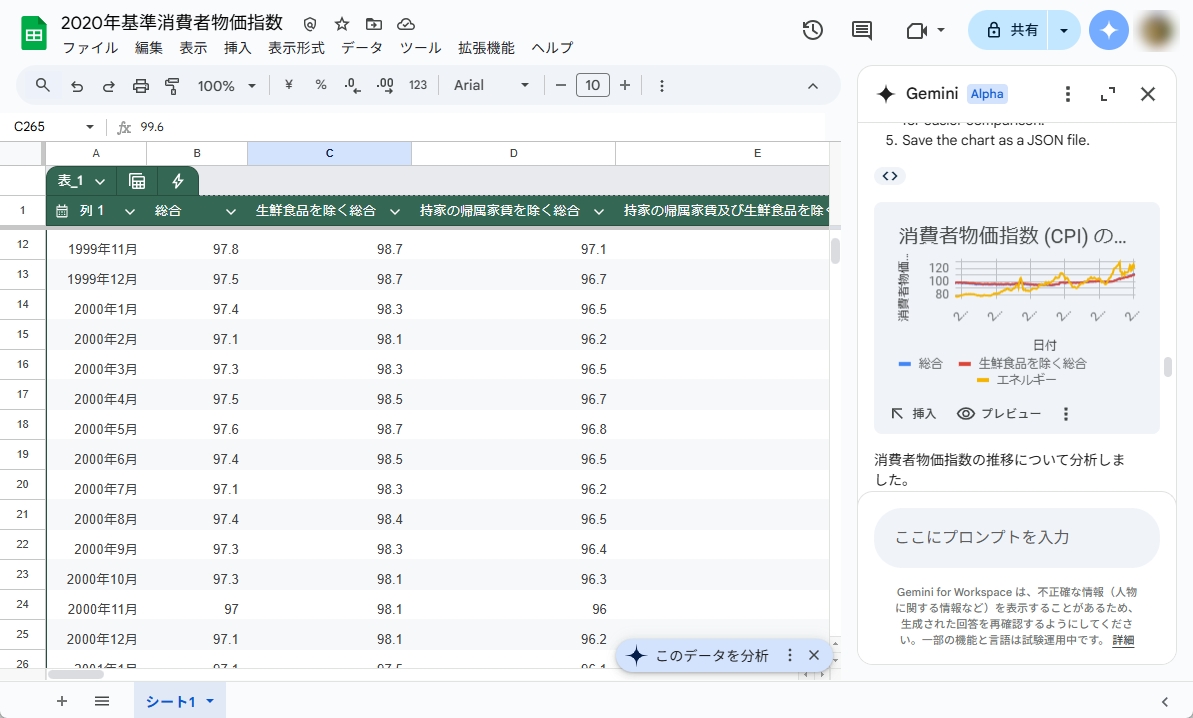Insert Gemini chart with 挿入 button
The image size is (1193, 718).
(913, 413)
